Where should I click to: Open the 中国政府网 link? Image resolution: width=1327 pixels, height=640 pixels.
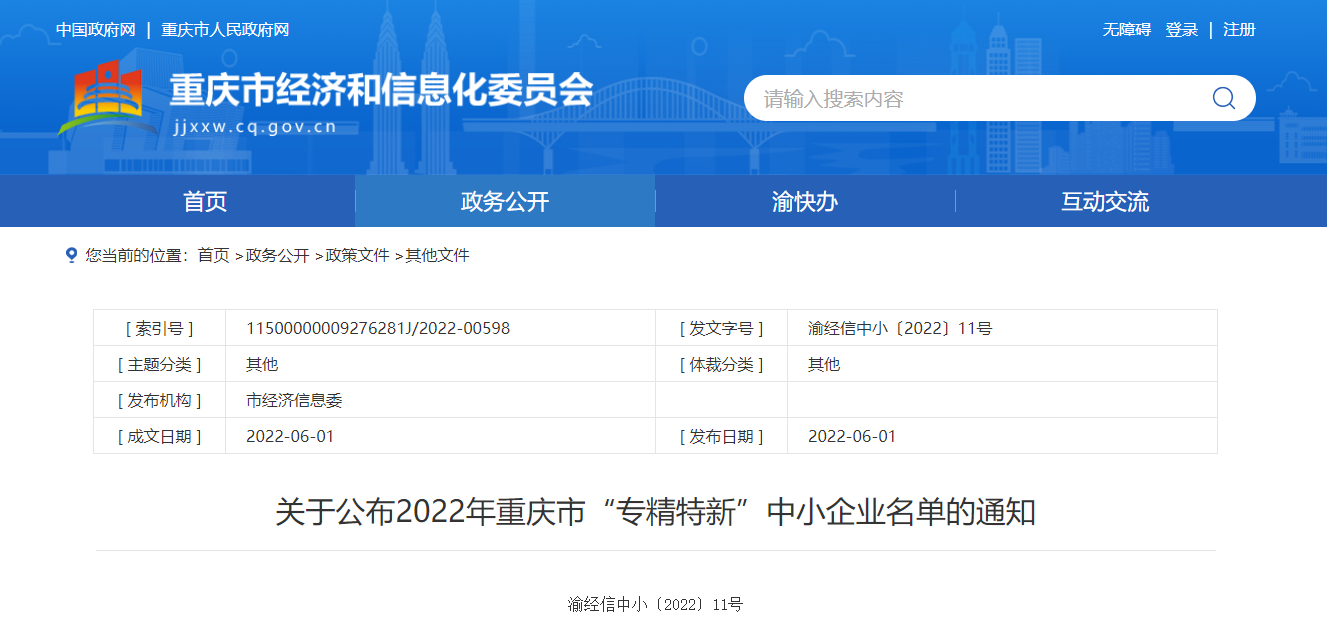point(95,30)
